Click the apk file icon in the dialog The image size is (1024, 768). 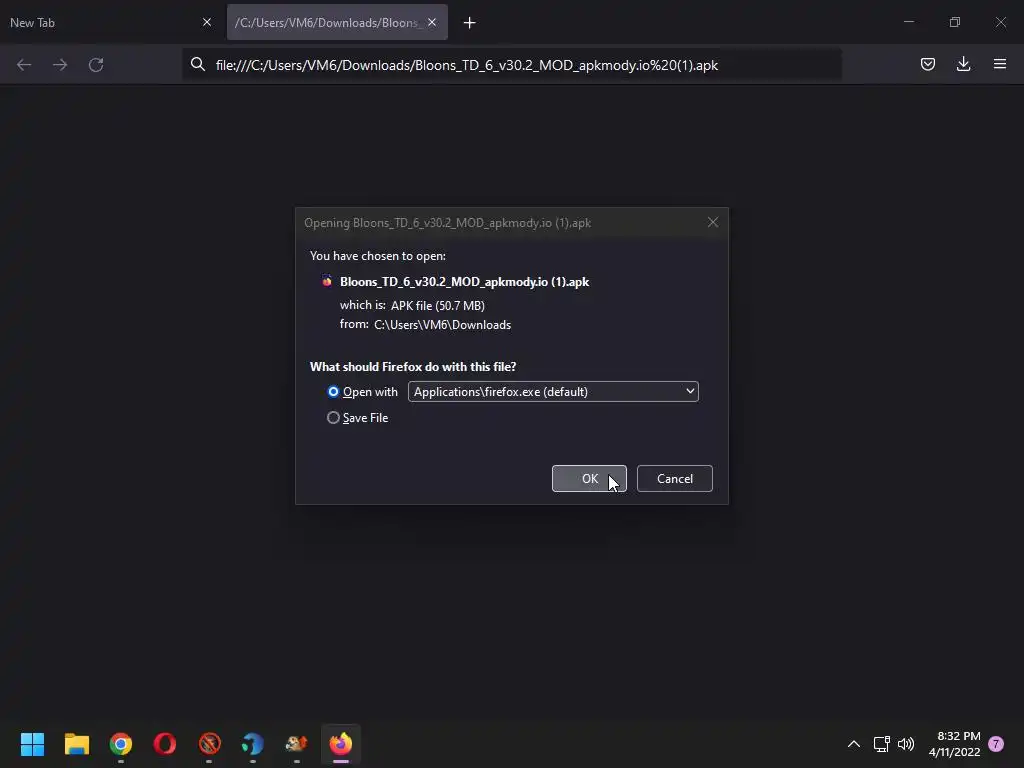(327, 281)
